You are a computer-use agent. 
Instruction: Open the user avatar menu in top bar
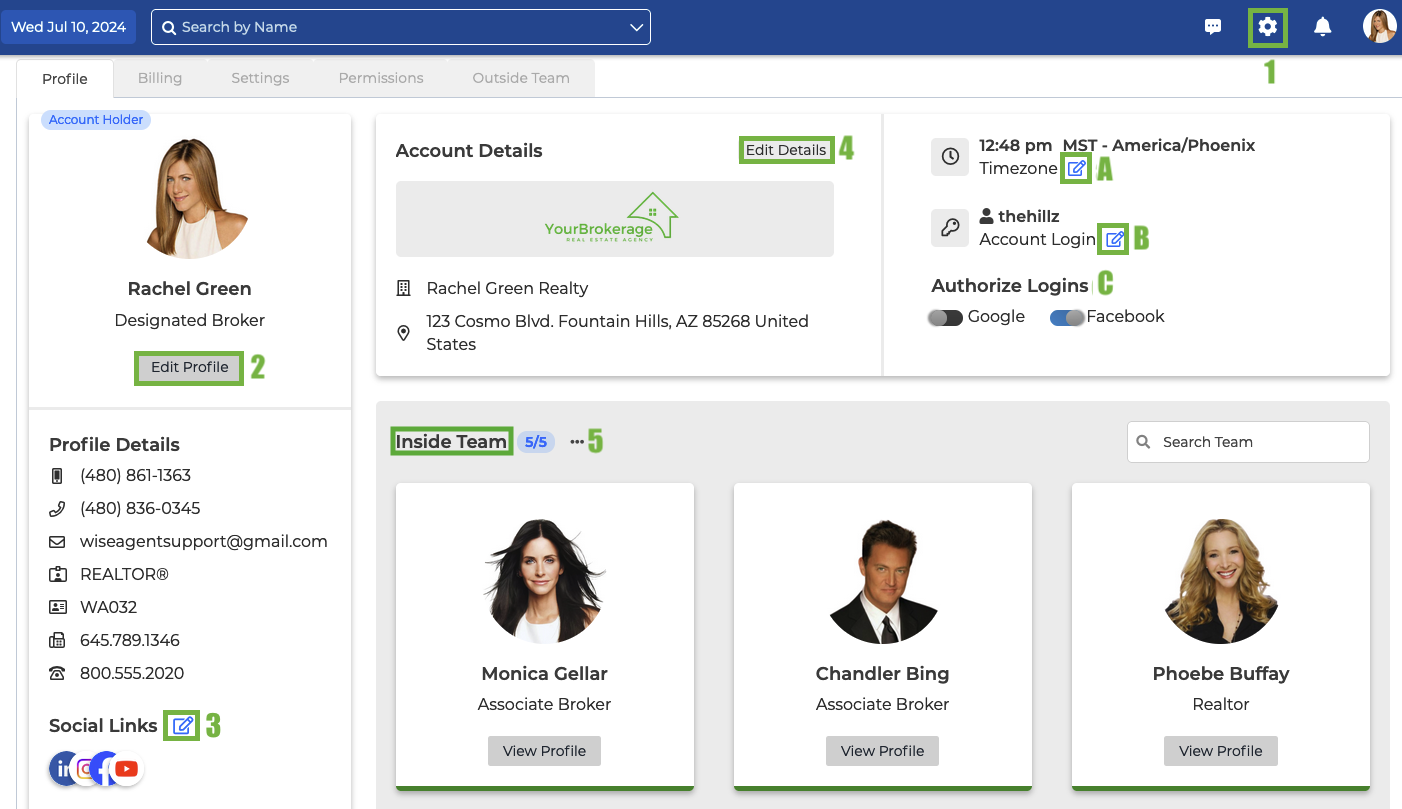(1380, 27)
